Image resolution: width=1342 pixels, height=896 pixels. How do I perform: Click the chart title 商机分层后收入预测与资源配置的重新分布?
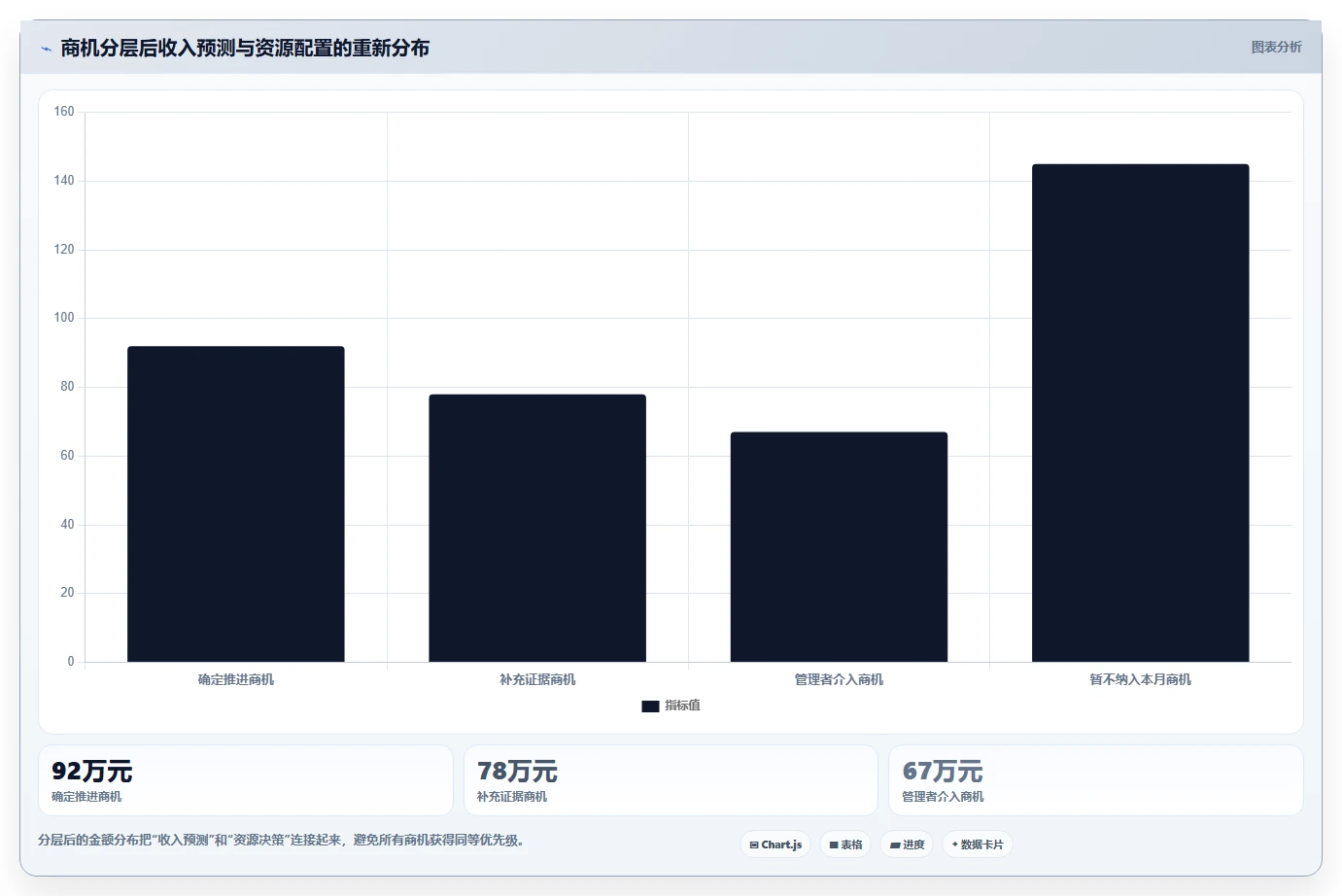[x=245, y=48]
